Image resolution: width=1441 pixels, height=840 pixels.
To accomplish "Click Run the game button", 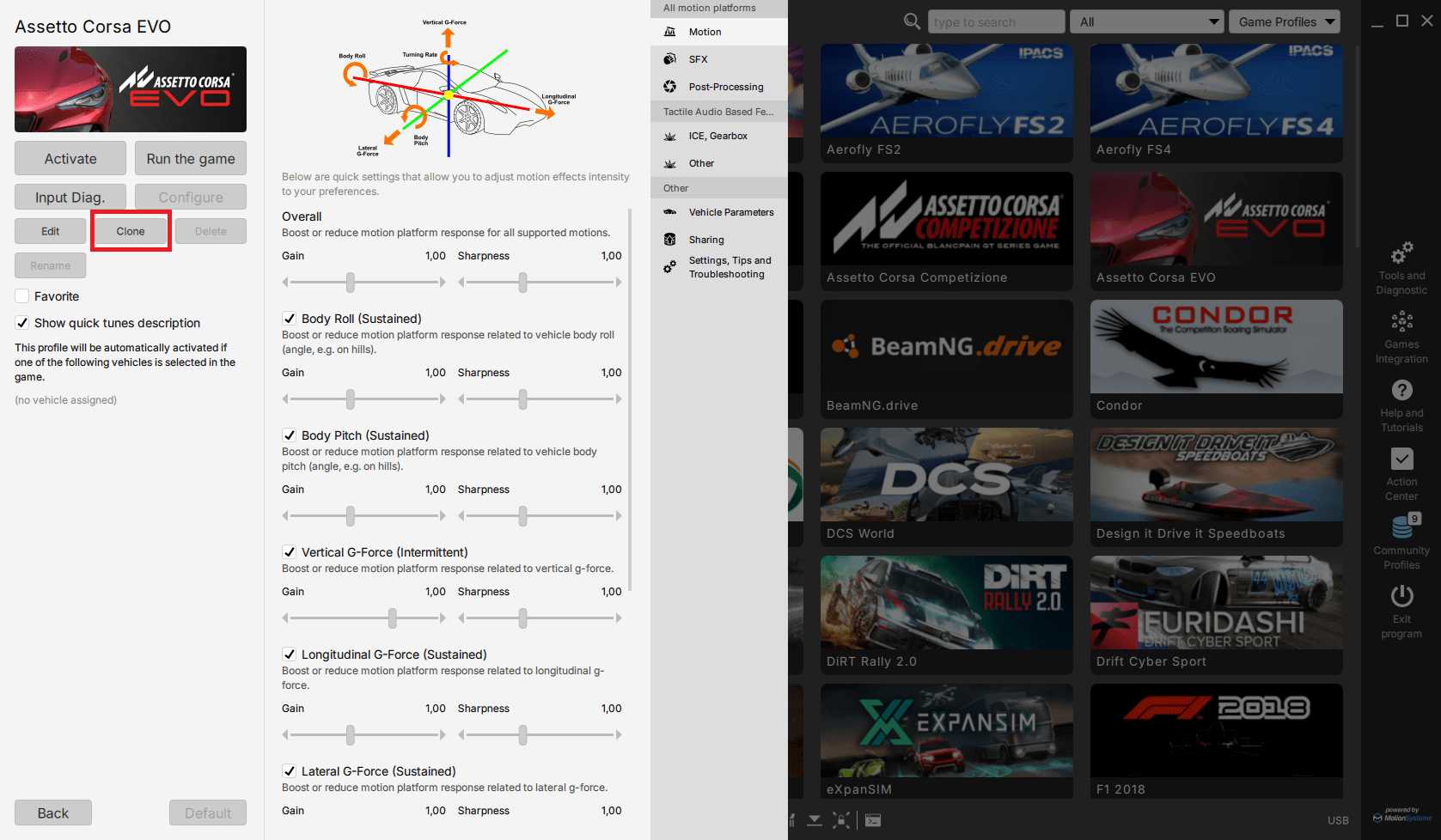I will click(191, 159).
